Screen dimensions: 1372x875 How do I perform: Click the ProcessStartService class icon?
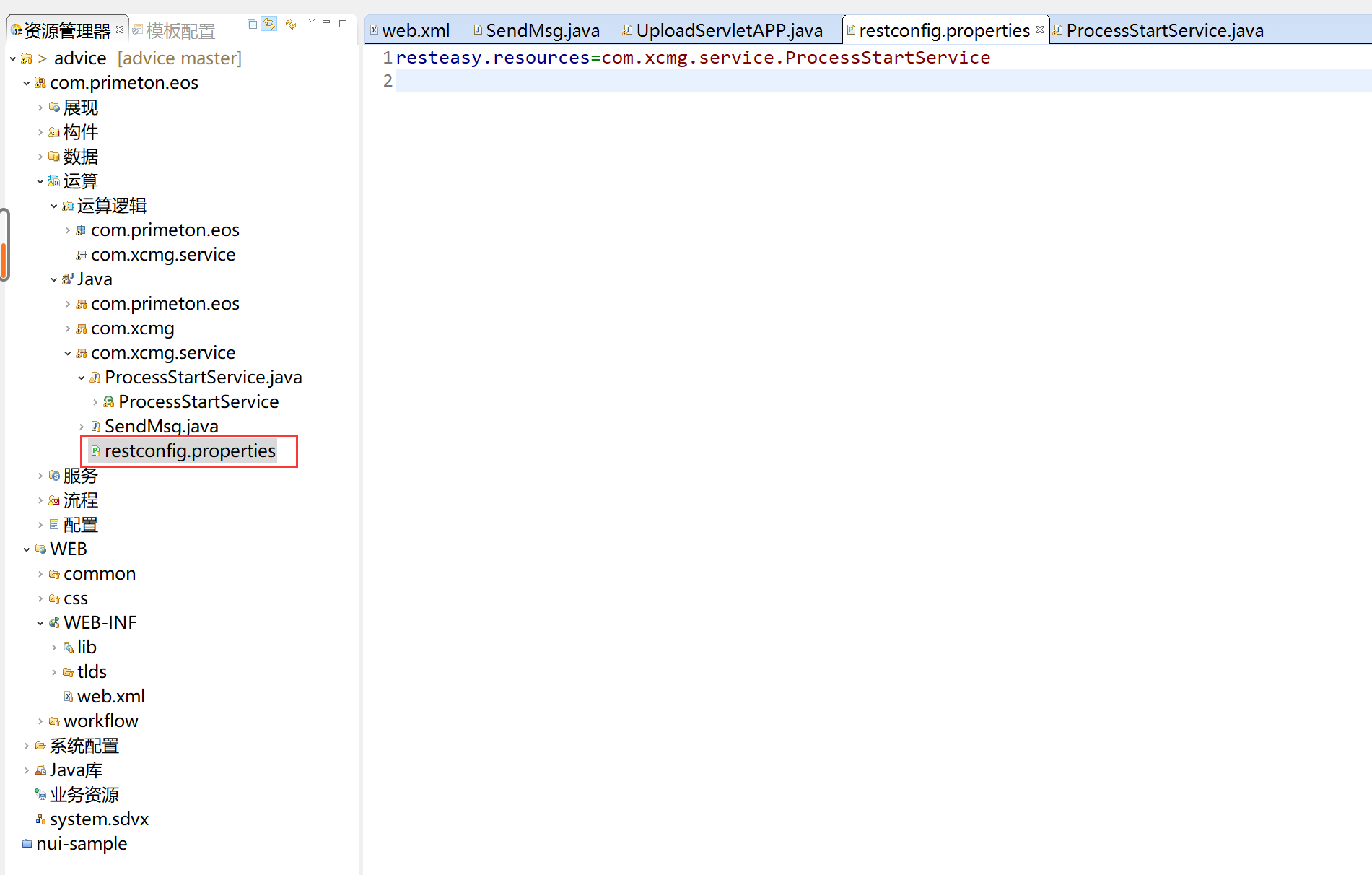pyautogui.click(x=109, y=402)
